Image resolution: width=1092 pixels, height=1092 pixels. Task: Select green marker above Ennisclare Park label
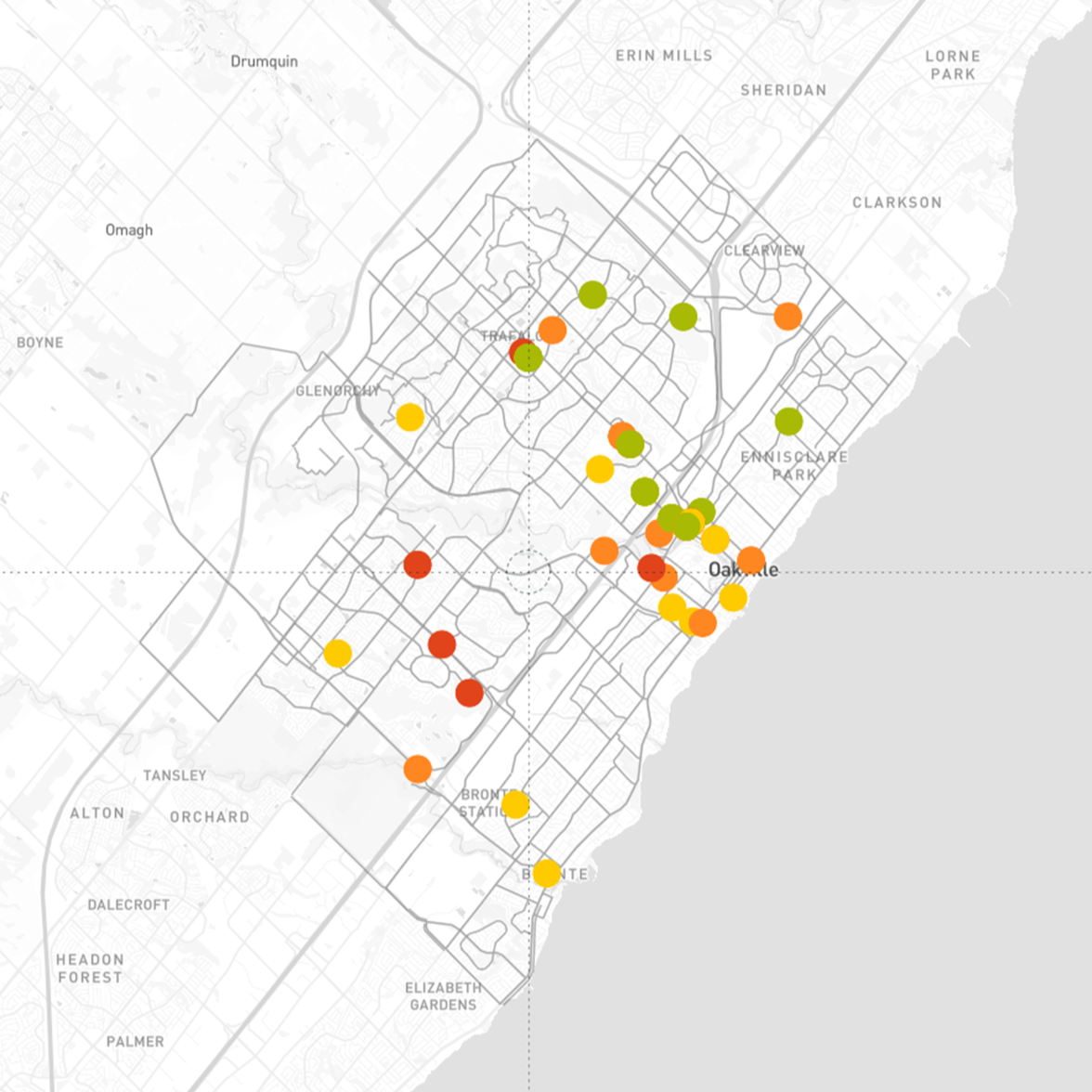click(x=788, y=422)
